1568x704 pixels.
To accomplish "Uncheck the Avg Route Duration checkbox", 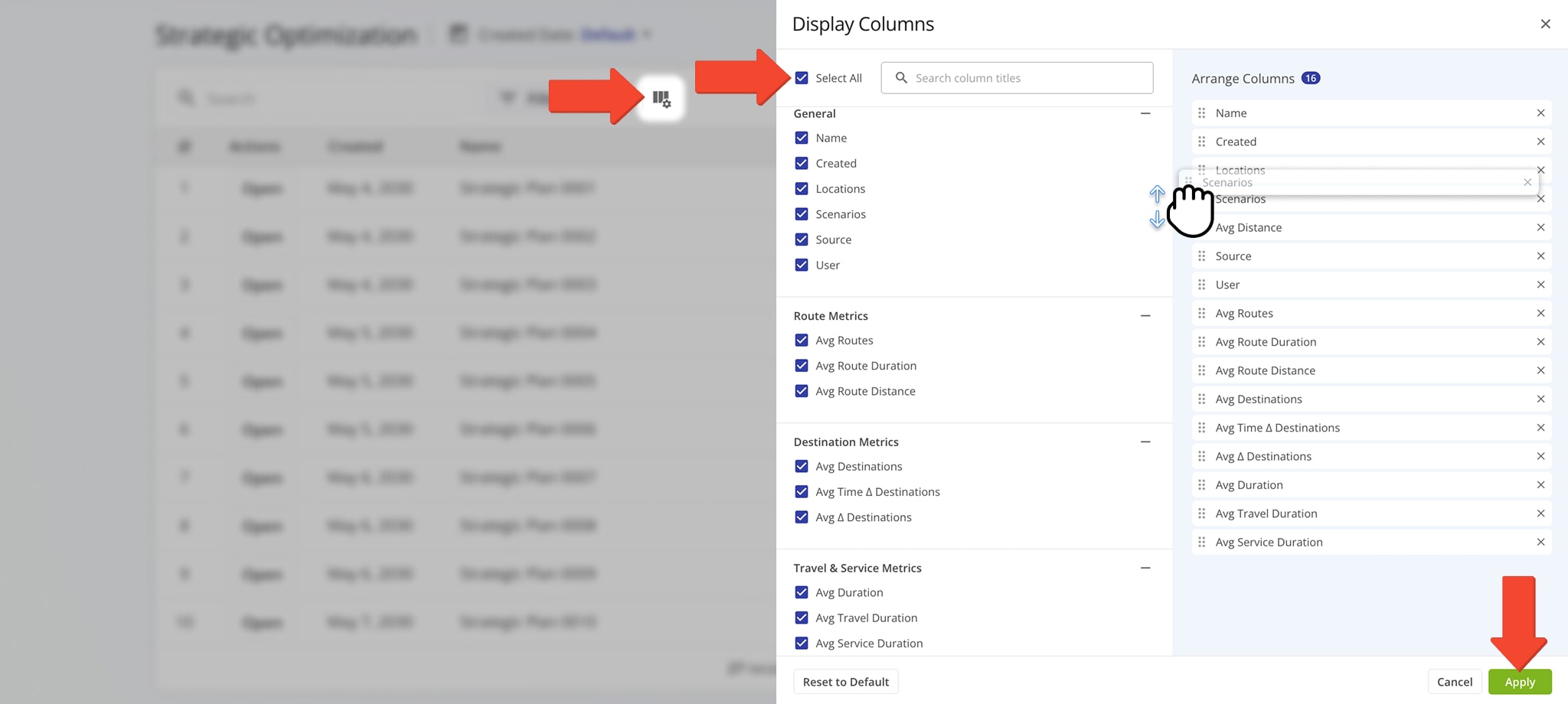I will pyautogui.click(x=802, y=366).
